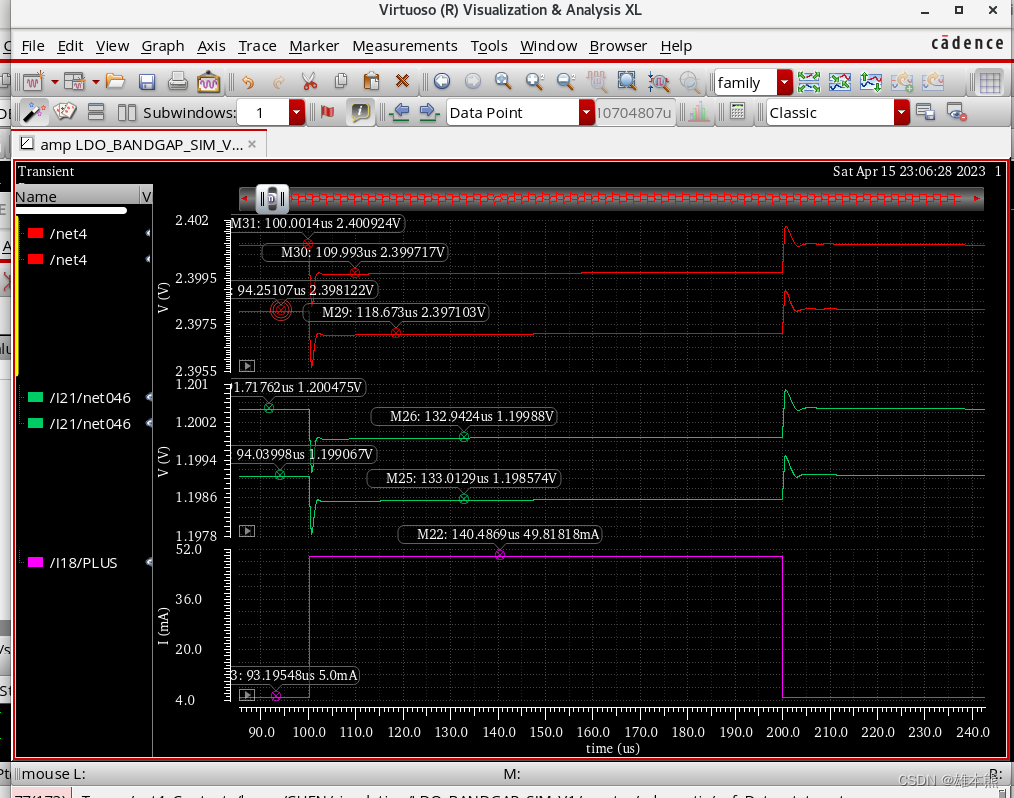Screen dimensions: 1014x798
Task: Expand the top voltage strip arrow button
Action: tap(247, 366)
